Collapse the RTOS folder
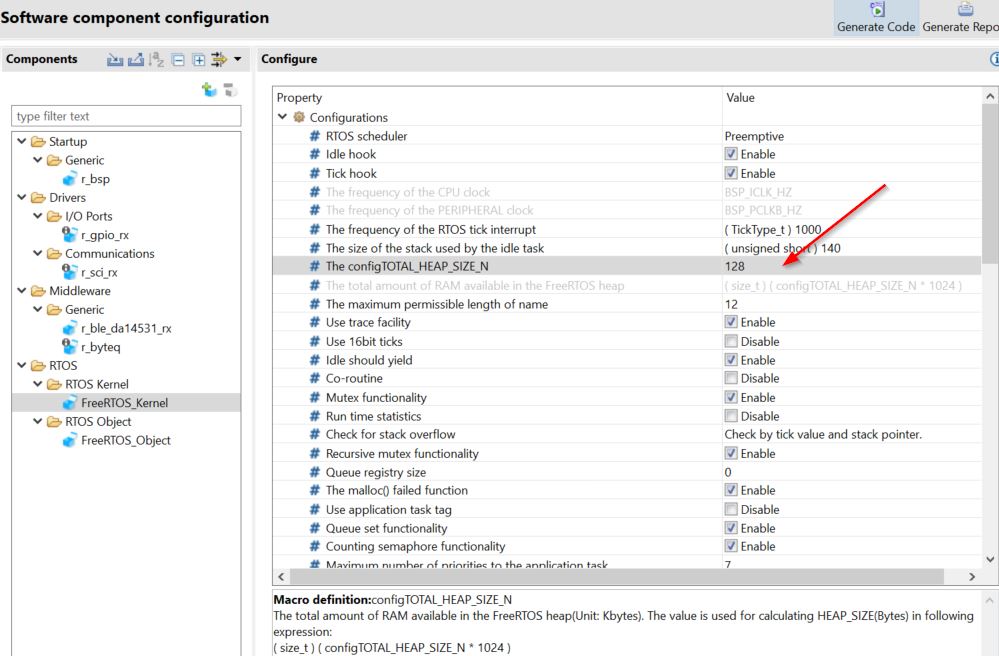Viewport: 999px width, 656px height. click(x=22, y=365)
